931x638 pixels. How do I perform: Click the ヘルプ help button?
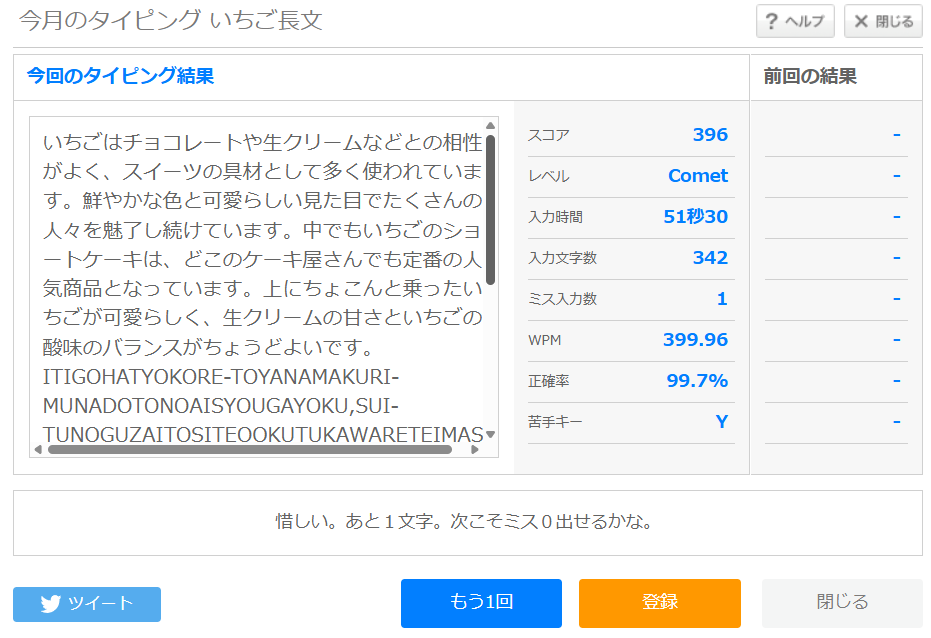pos(795,21)
